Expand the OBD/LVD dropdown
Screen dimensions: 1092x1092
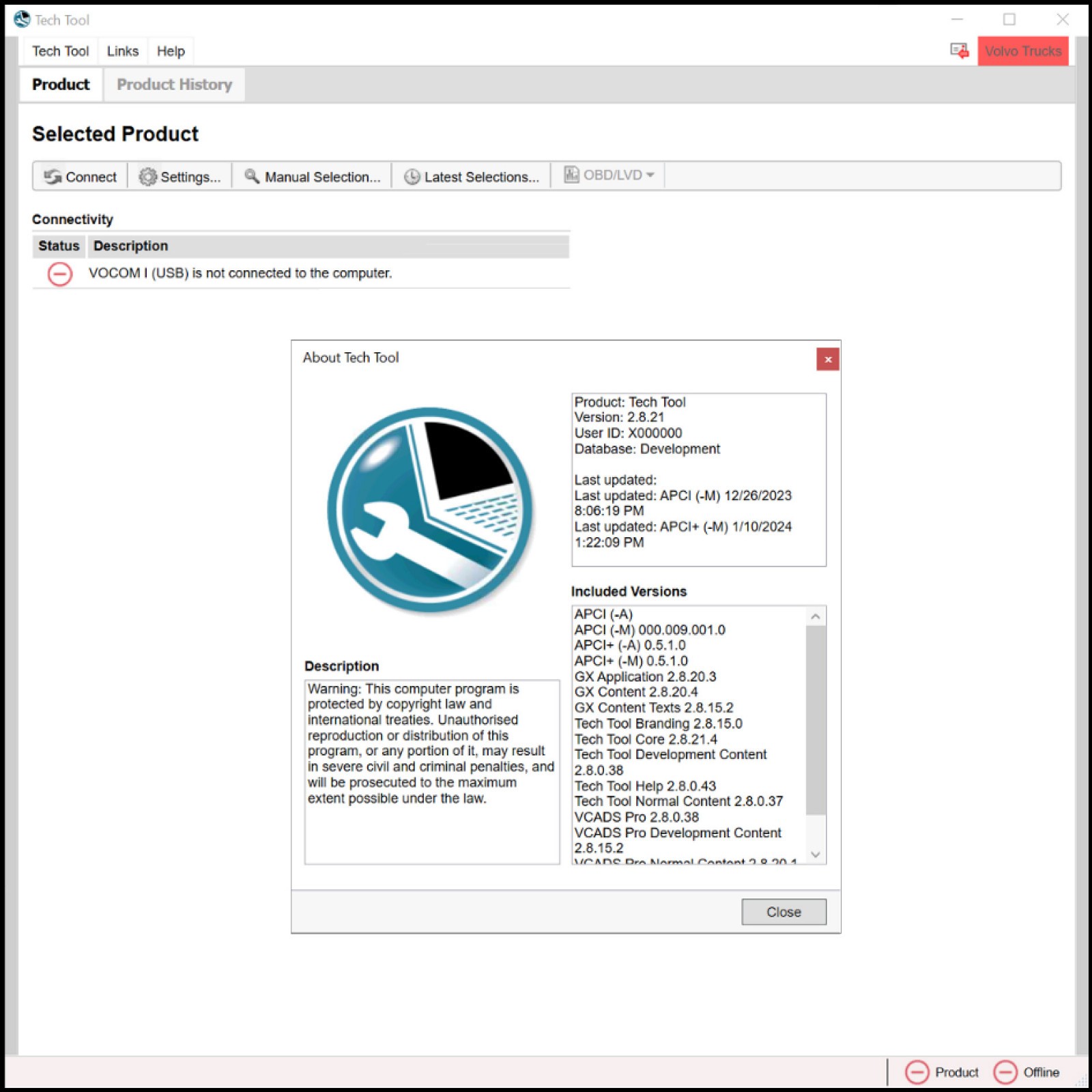(x=609, y=175)
